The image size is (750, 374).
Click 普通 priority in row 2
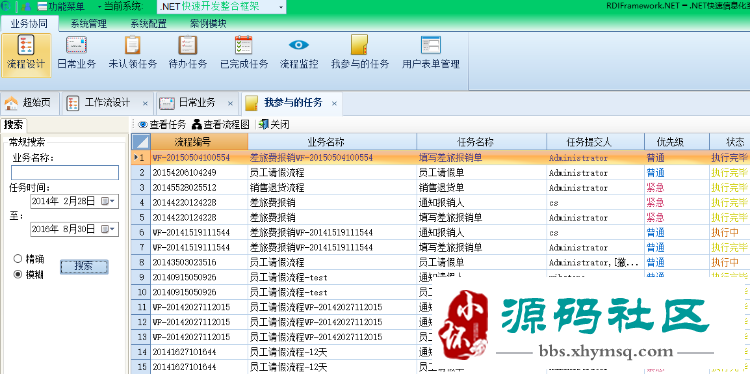[x=676, y=173]
